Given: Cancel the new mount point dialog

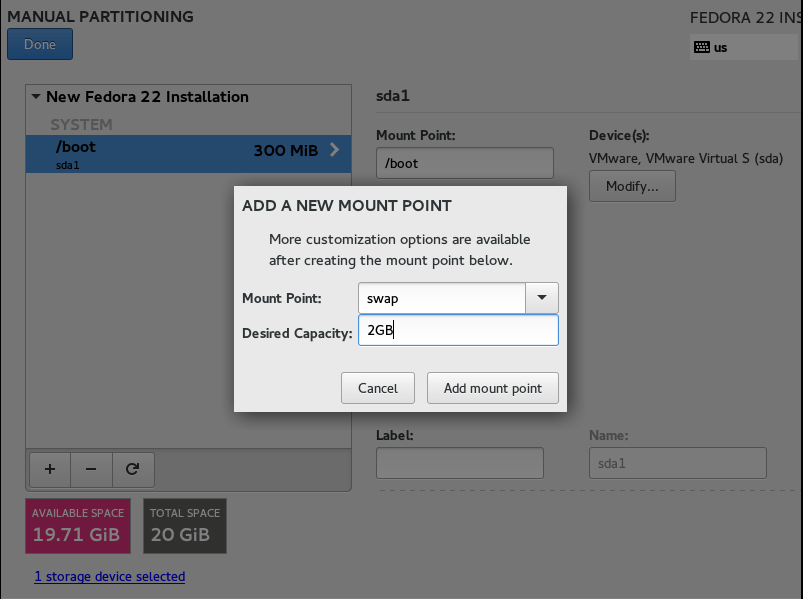Looking at the screenshot, I should coord(378,388).
